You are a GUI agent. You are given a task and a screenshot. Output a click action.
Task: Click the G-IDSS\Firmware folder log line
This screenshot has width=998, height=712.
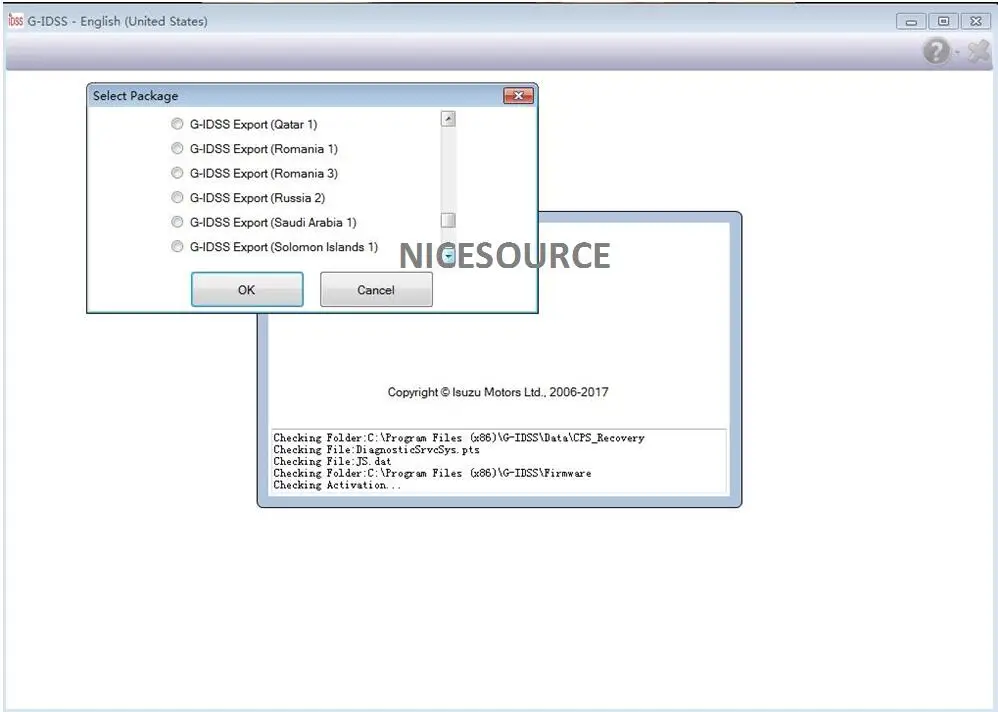tap(432, 473)
